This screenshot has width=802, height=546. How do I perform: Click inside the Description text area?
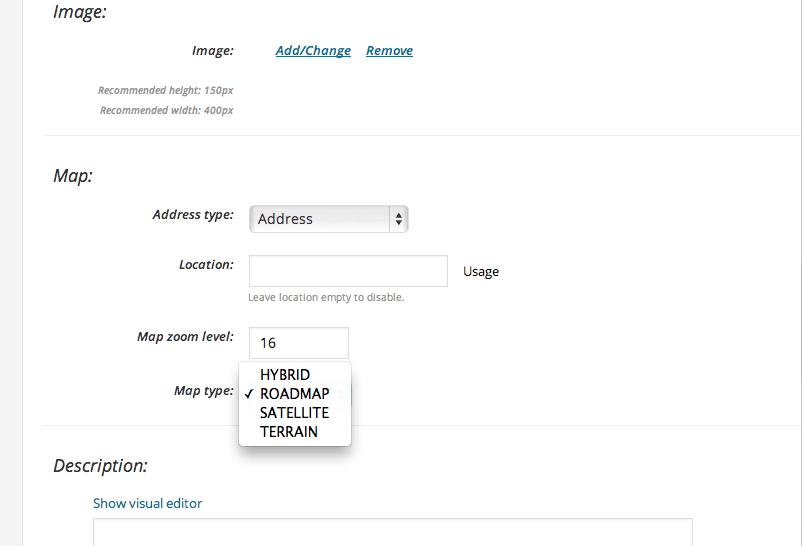coord(393,532)
